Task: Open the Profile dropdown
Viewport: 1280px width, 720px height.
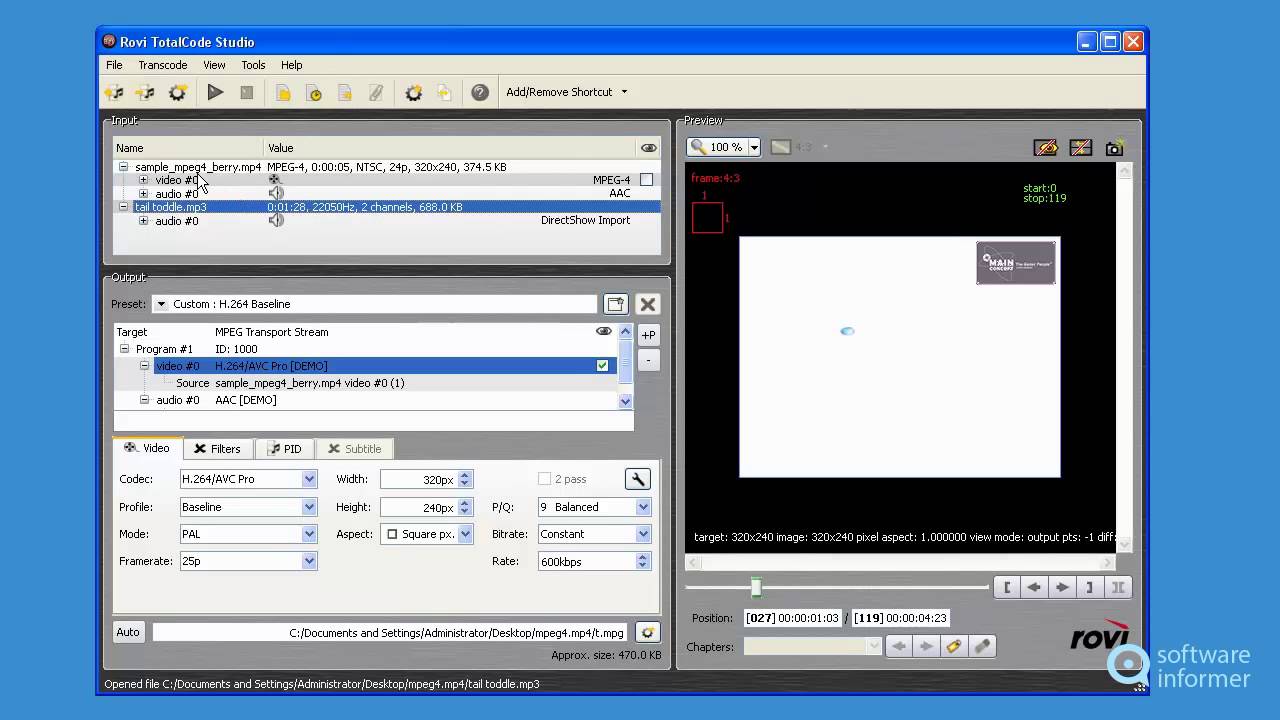Action: [309, 507]
